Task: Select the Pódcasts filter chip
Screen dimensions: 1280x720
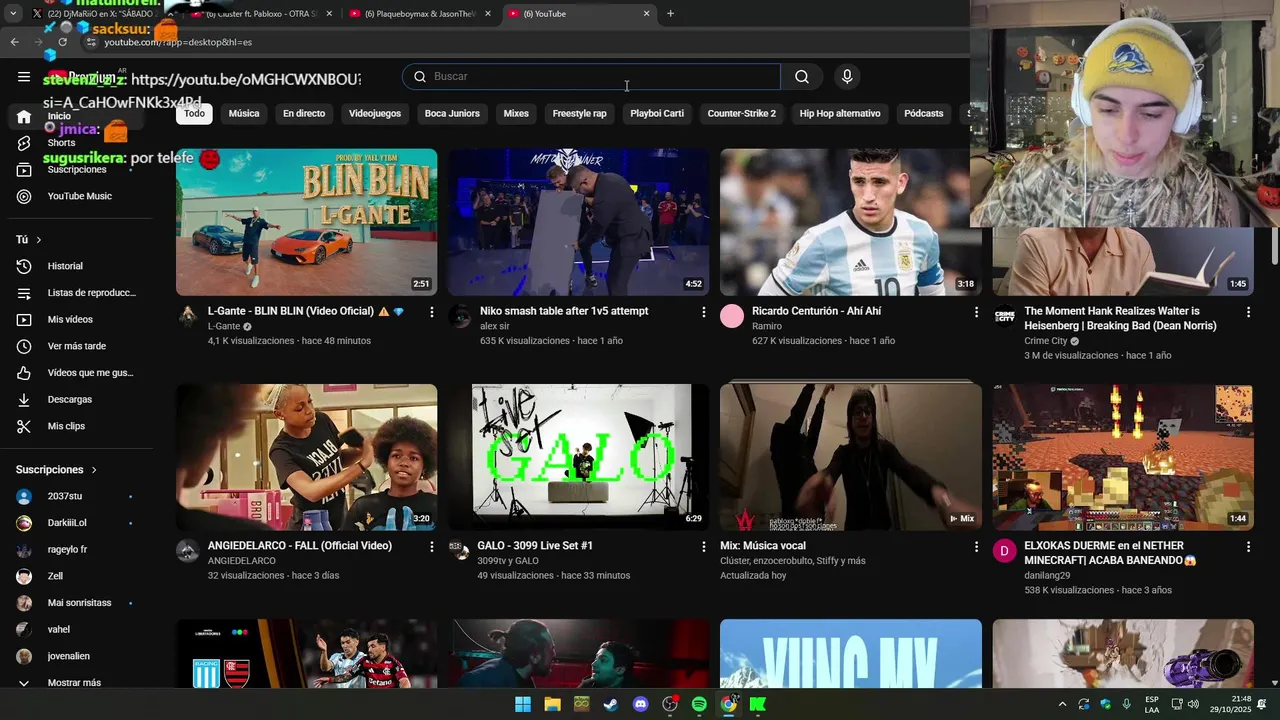Action: pos(924,114)
